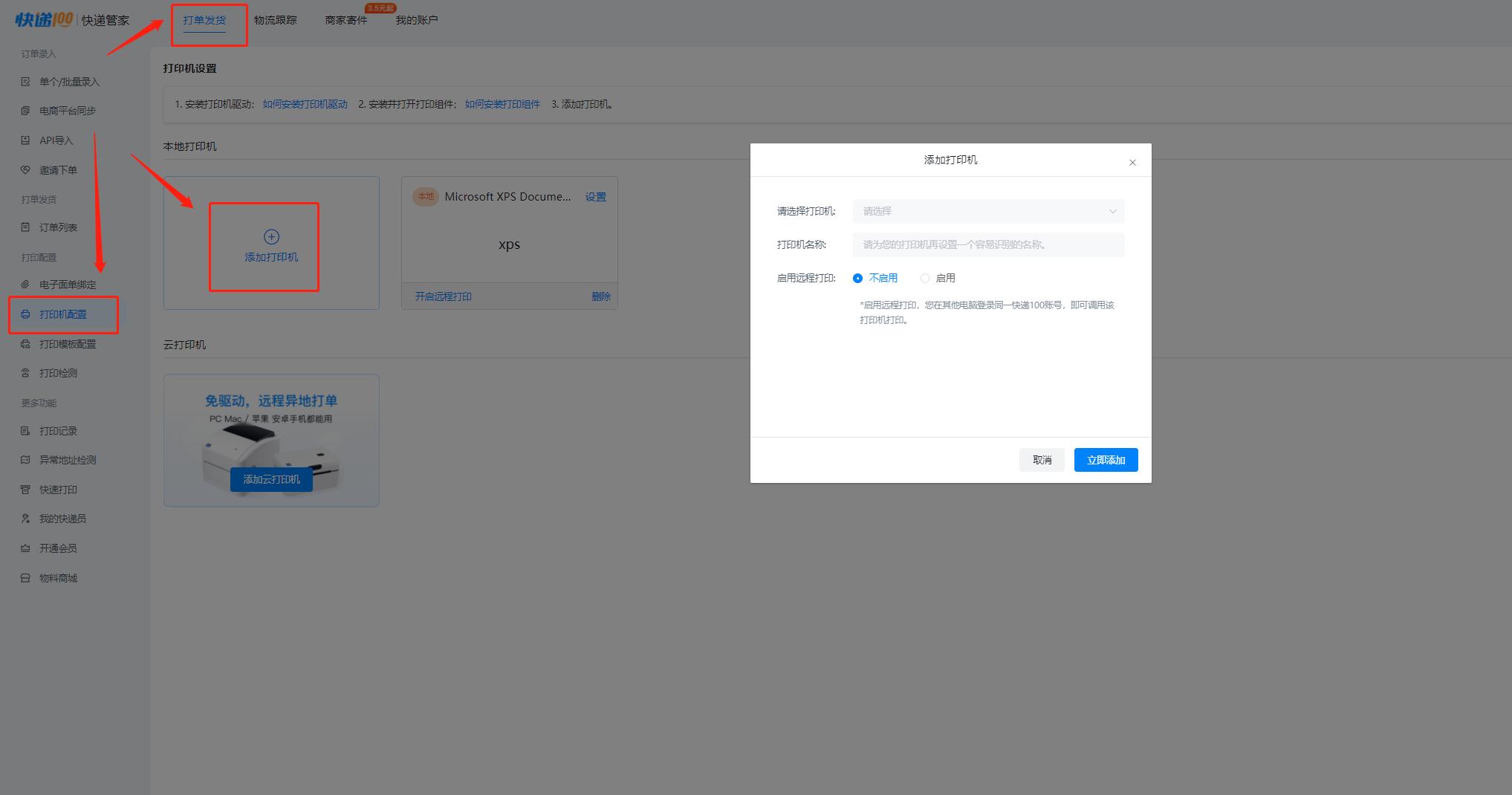1512x795 pixels.
Task: Click the 快递管家 title text
Action: pos(106,20)
